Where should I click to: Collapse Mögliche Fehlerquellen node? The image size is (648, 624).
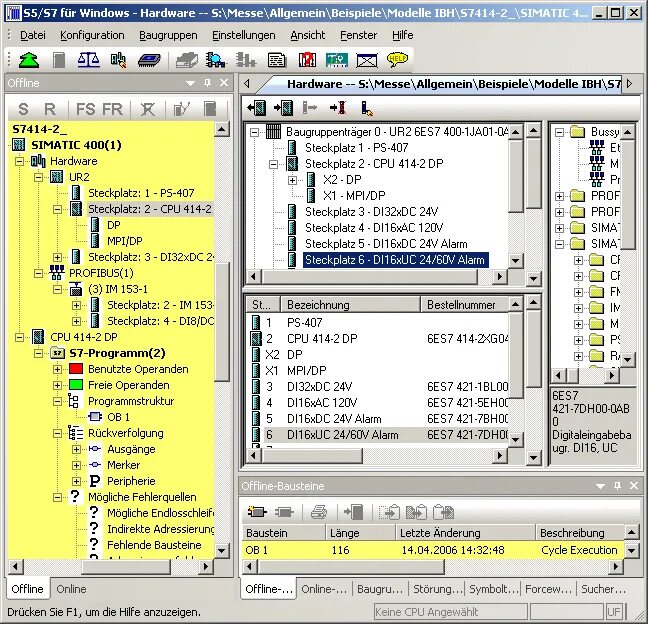(57, 497)
